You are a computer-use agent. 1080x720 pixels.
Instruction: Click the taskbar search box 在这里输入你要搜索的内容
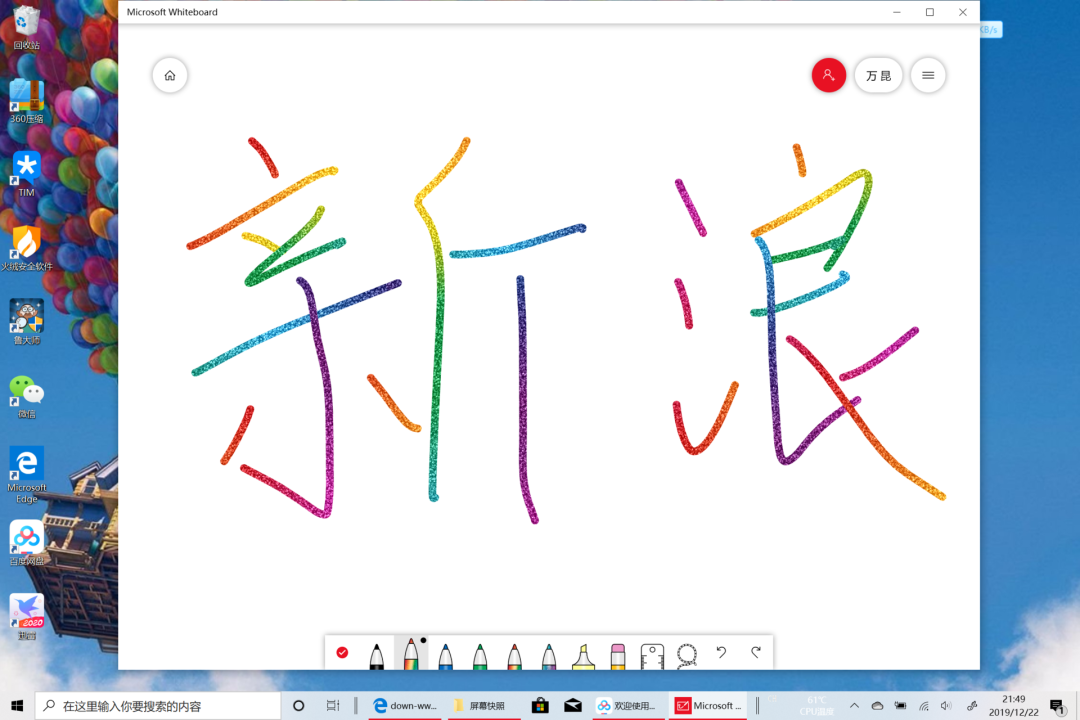(x=158, y=706)
